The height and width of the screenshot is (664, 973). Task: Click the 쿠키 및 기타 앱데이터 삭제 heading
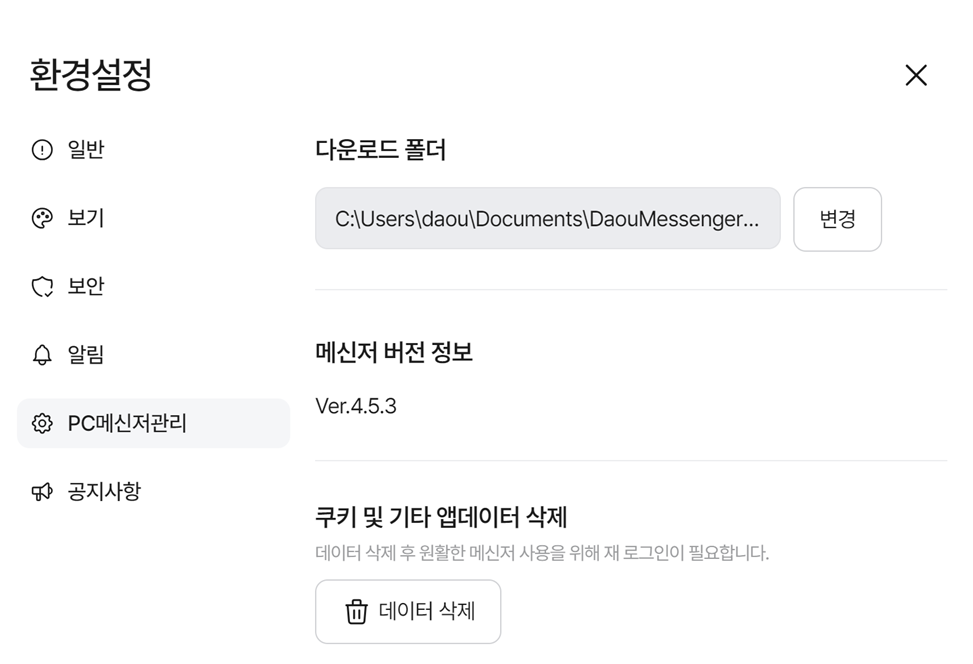point(441,516)
